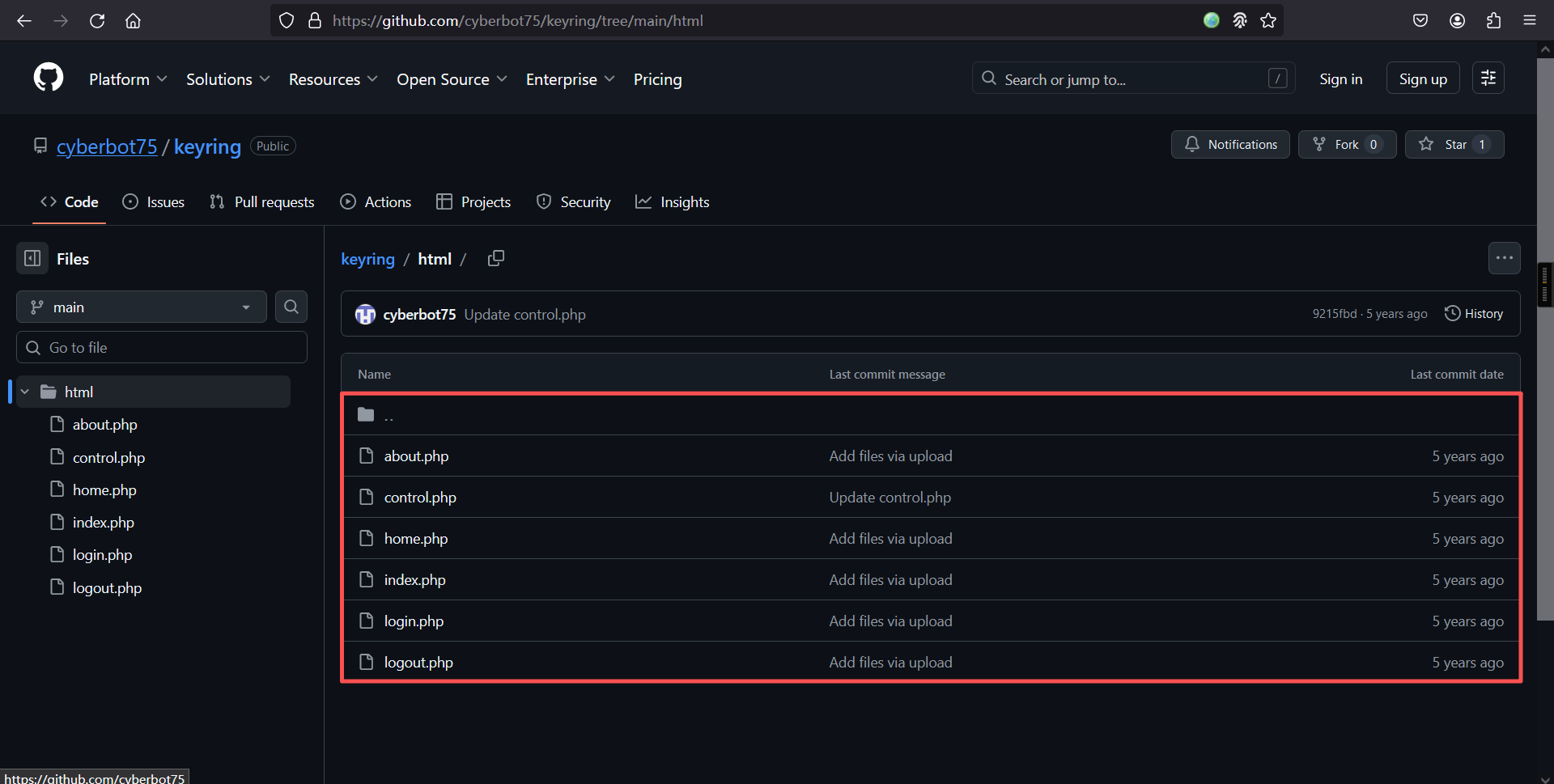Click commit hash 9215fbd
Screen dimensions: 1554x784
pyautogui.click(x=1335, y=314)
